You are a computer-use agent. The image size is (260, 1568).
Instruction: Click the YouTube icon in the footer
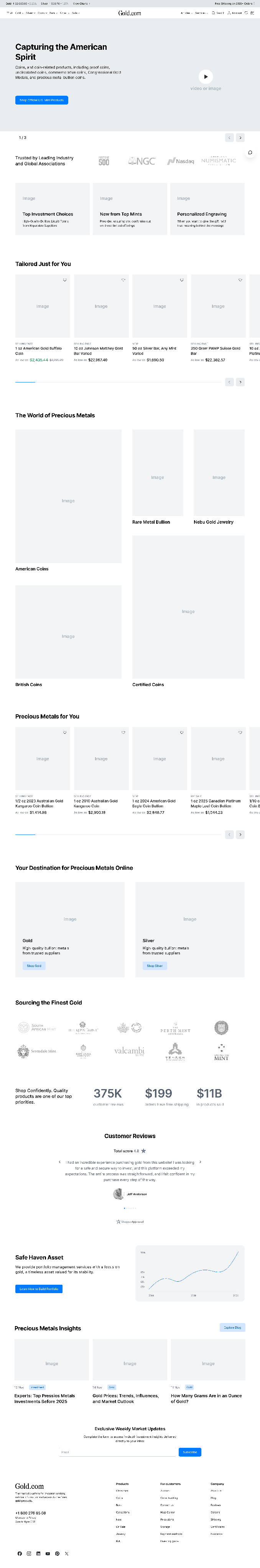[x=48, y=1553]
